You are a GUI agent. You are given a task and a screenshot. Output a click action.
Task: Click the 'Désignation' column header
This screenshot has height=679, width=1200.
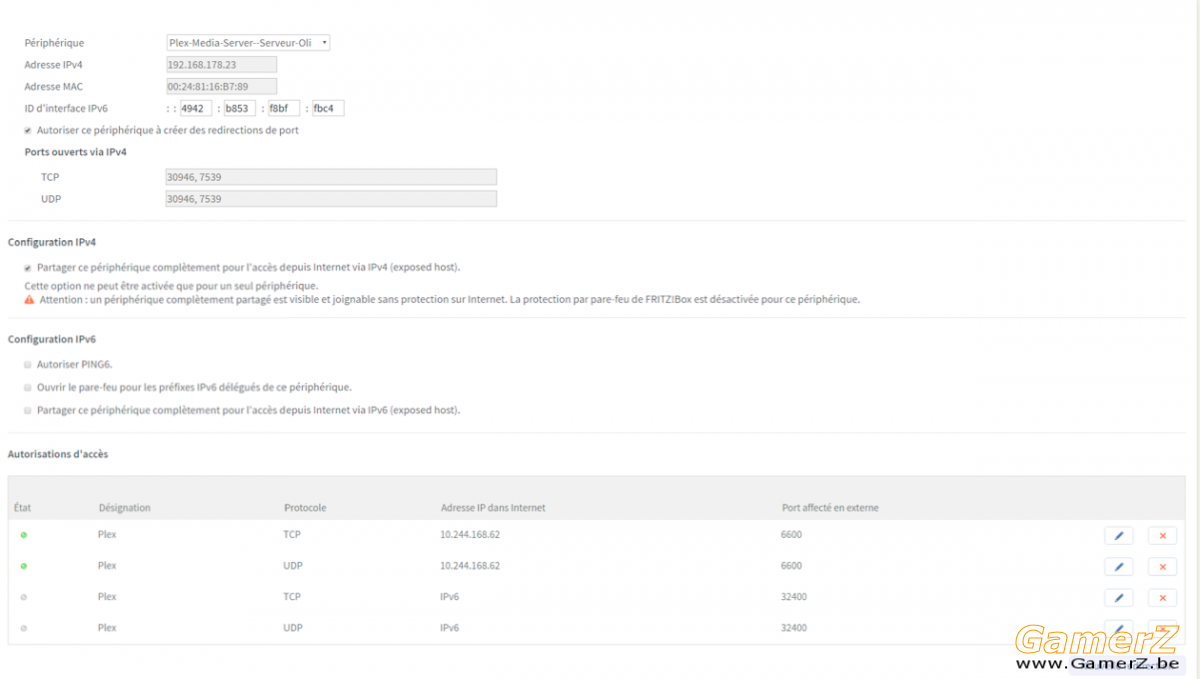(125, 508)
